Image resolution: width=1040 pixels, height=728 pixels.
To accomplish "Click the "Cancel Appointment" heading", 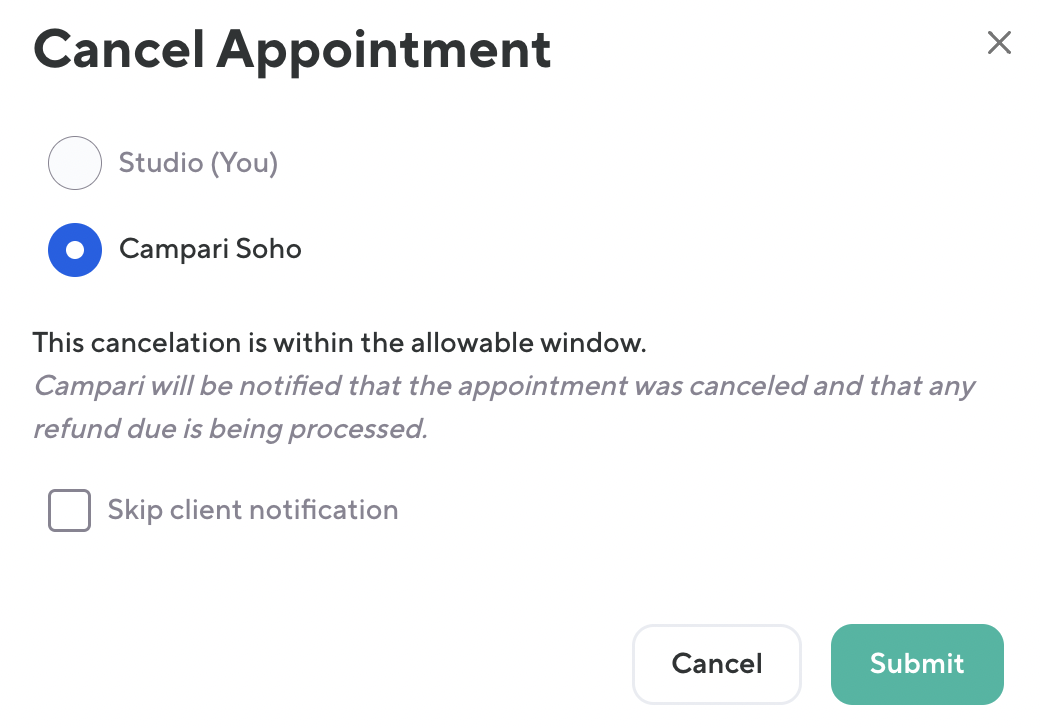I will point(292,48).
